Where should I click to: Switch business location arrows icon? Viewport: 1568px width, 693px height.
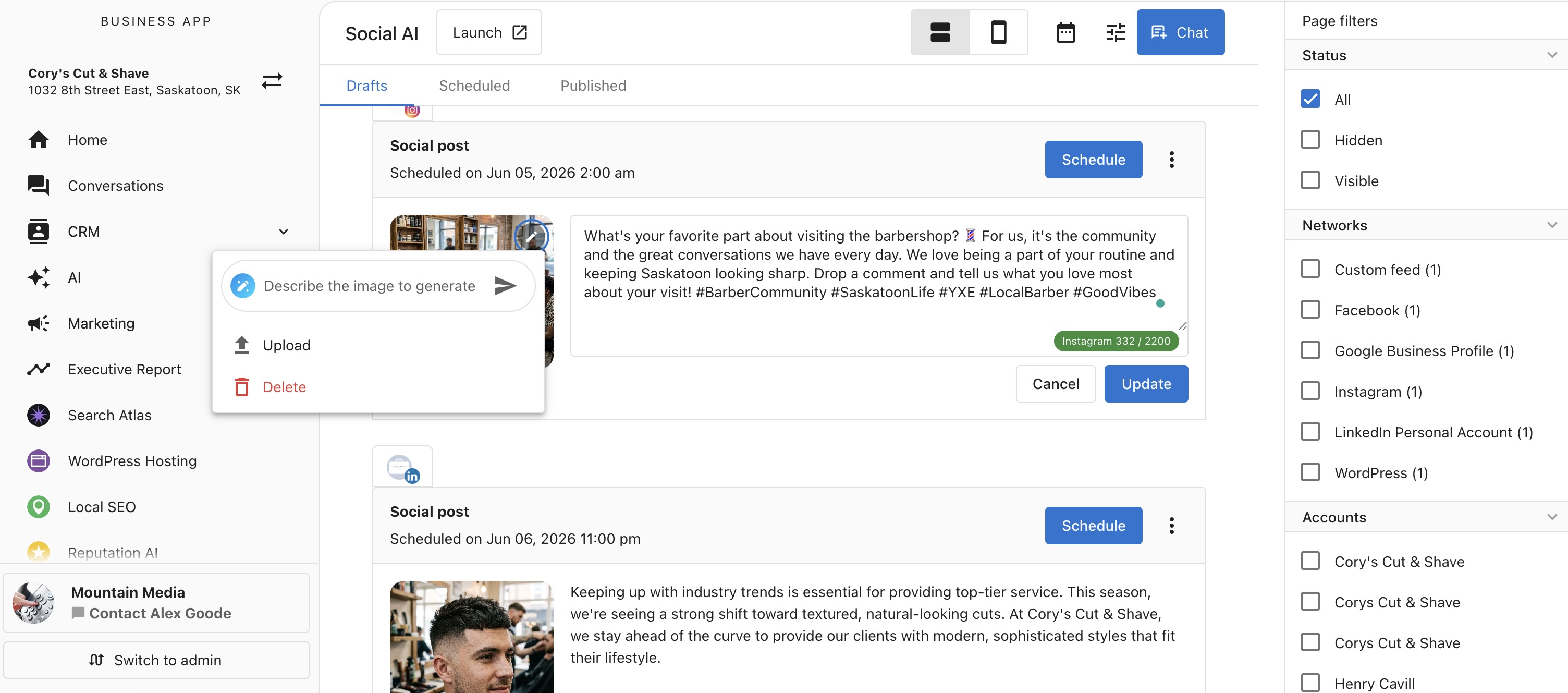click(x=272, y=81)
